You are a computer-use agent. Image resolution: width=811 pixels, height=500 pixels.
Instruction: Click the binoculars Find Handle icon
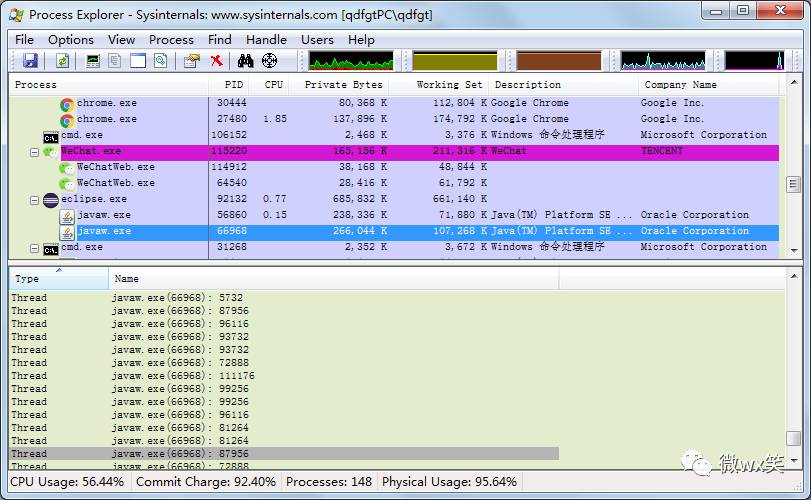(x=245, y=60)
